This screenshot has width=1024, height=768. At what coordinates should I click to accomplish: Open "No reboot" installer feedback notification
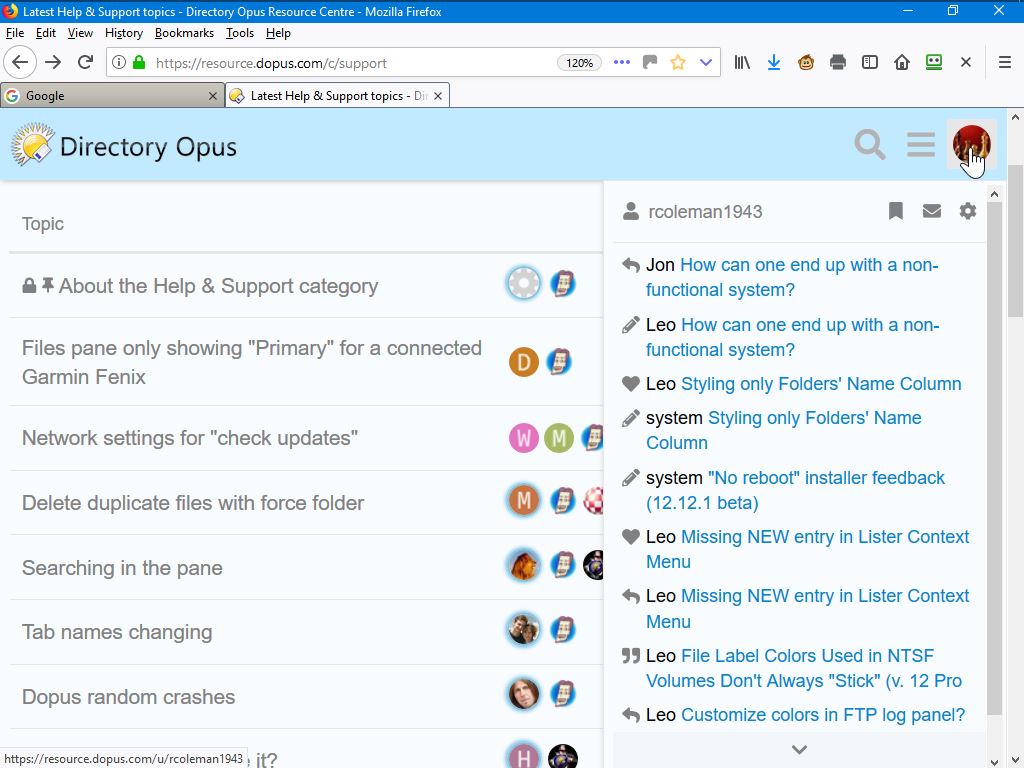click(795, 490)
